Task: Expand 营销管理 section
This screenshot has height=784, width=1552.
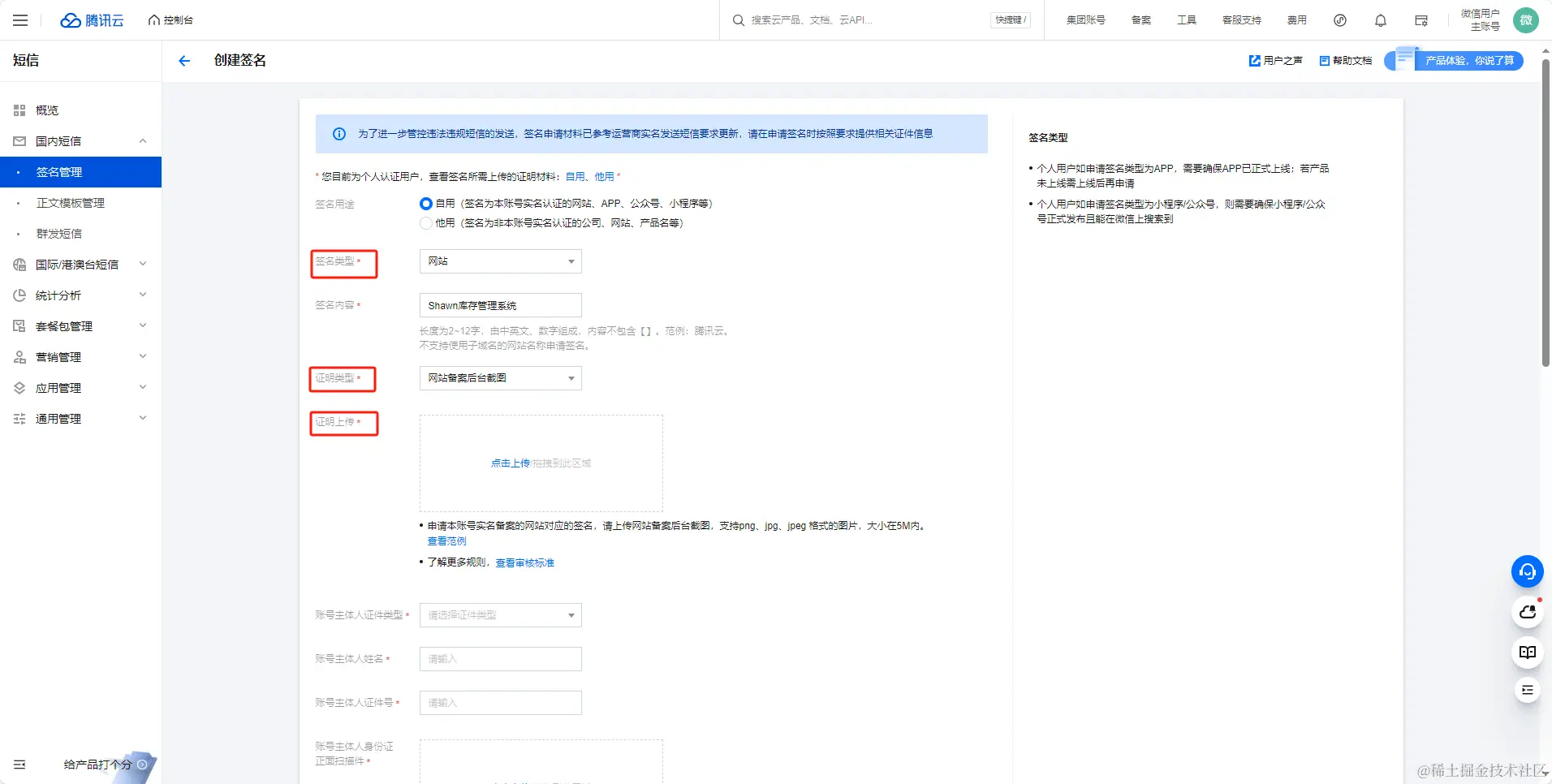Action: click(x=81, y=357)
